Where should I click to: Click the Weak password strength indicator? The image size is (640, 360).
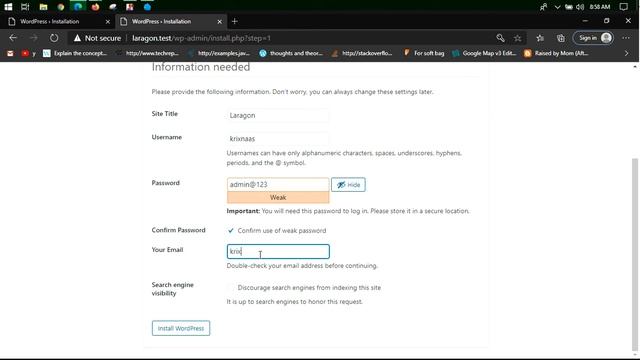pyautogui.click(x=278, y=198)
